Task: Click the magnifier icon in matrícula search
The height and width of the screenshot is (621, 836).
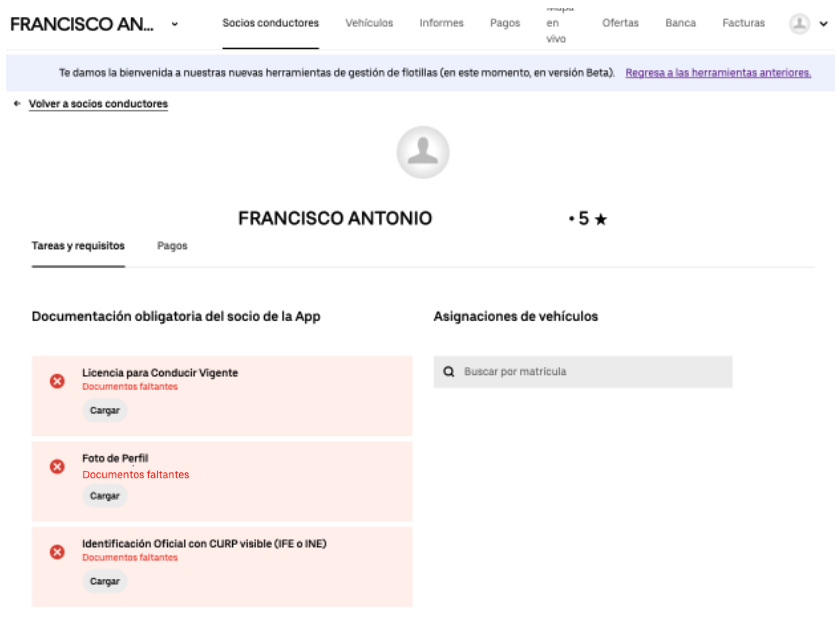Action: tap(449, 372)
